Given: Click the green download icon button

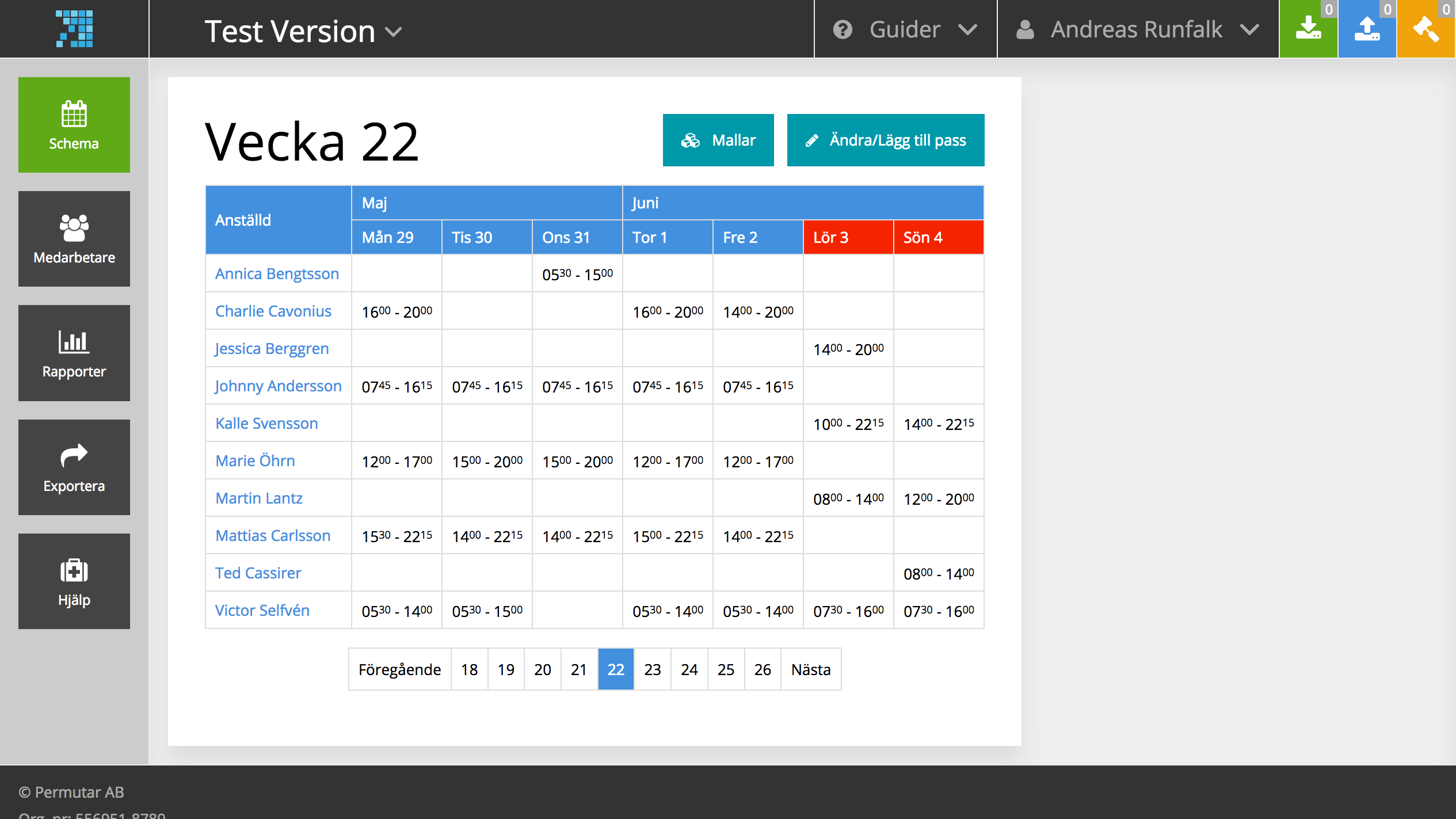Looking at the screenshot, I should click(1309, 29).
